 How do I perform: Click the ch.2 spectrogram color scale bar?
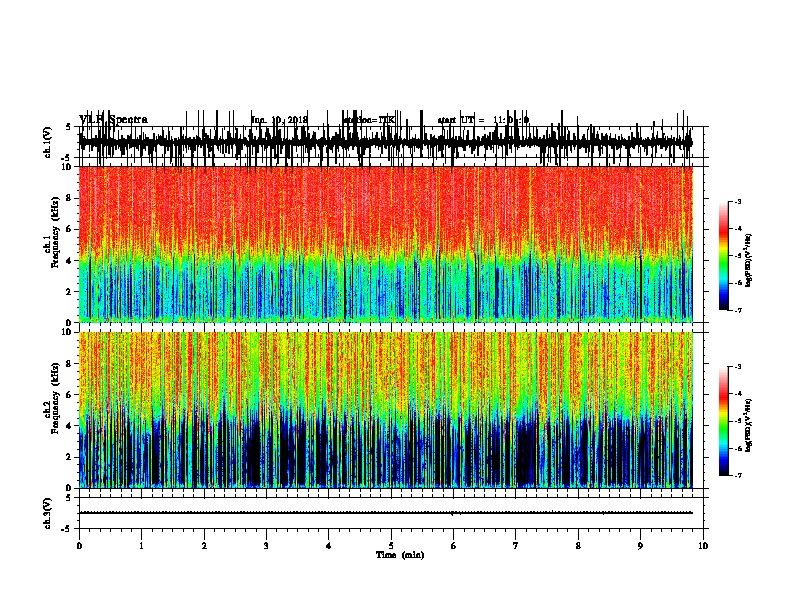(724, 421)
